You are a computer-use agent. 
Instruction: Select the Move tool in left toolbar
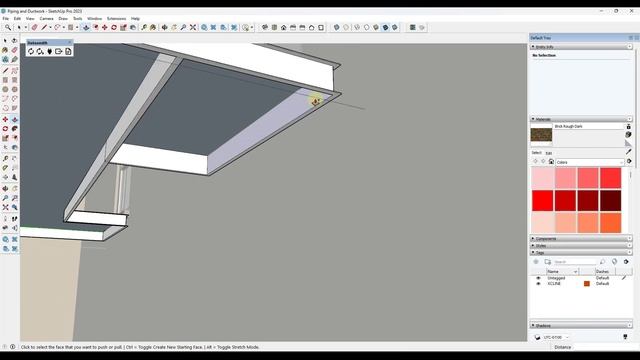pyautogui.click(x=5, y=120)
